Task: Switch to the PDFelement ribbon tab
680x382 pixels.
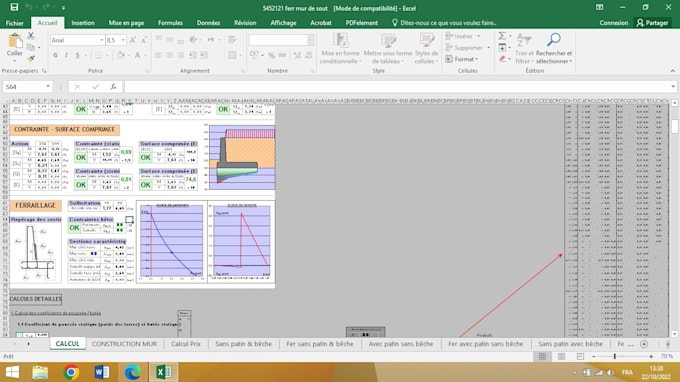Action: point(362,23)
